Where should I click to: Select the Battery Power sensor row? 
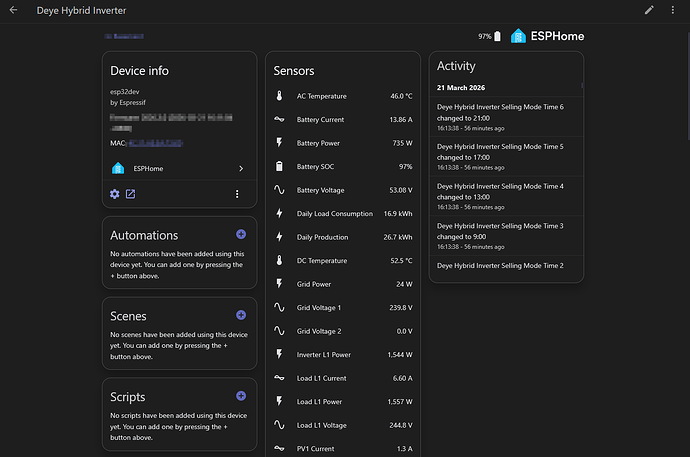pos(343,143)
